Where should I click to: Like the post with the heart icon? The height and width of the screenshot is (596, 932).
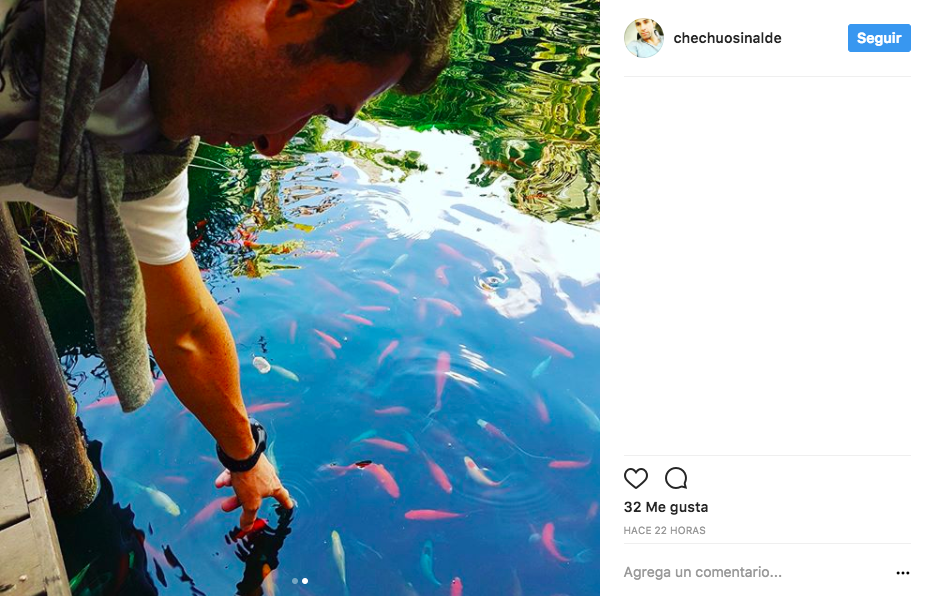pos(636,478)
